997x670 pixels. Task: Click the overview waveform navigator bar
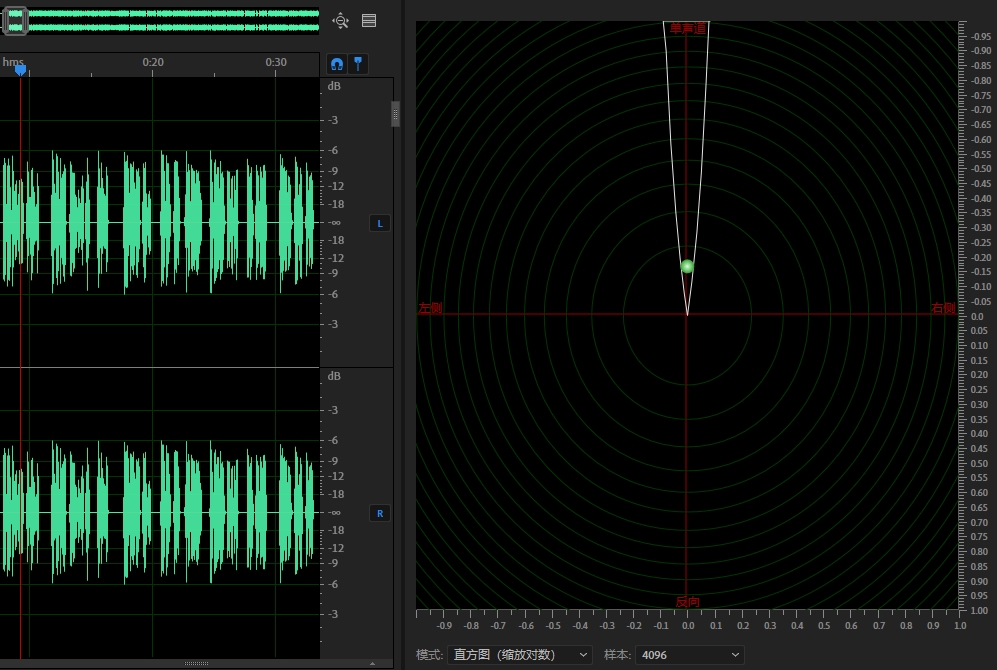[160, 20]
